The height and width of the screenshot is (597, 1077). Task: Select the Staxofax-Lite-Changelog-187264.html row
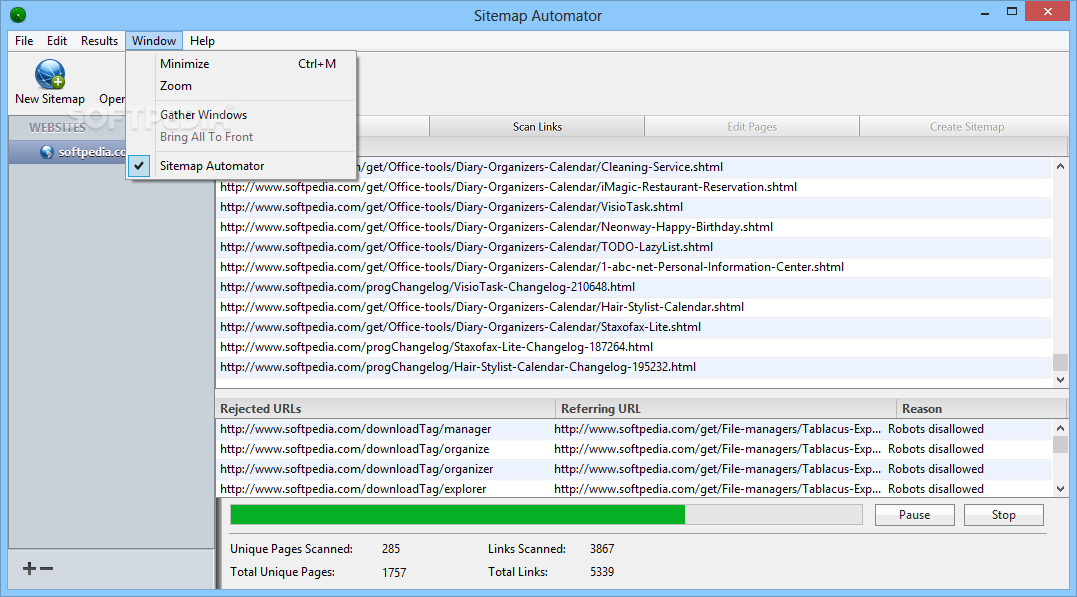(x=634, y=347)
